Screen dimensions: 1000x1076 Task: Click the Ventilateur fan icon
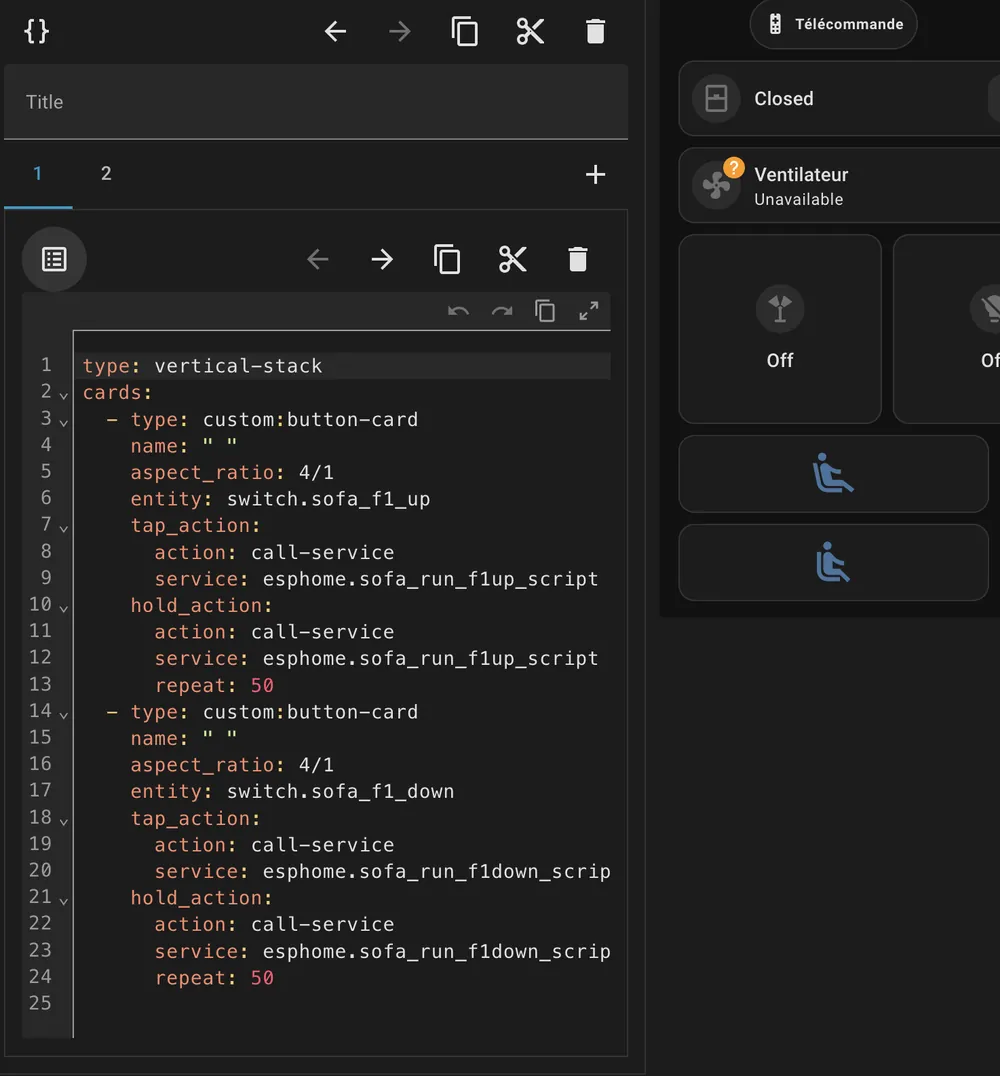(717, 185)
